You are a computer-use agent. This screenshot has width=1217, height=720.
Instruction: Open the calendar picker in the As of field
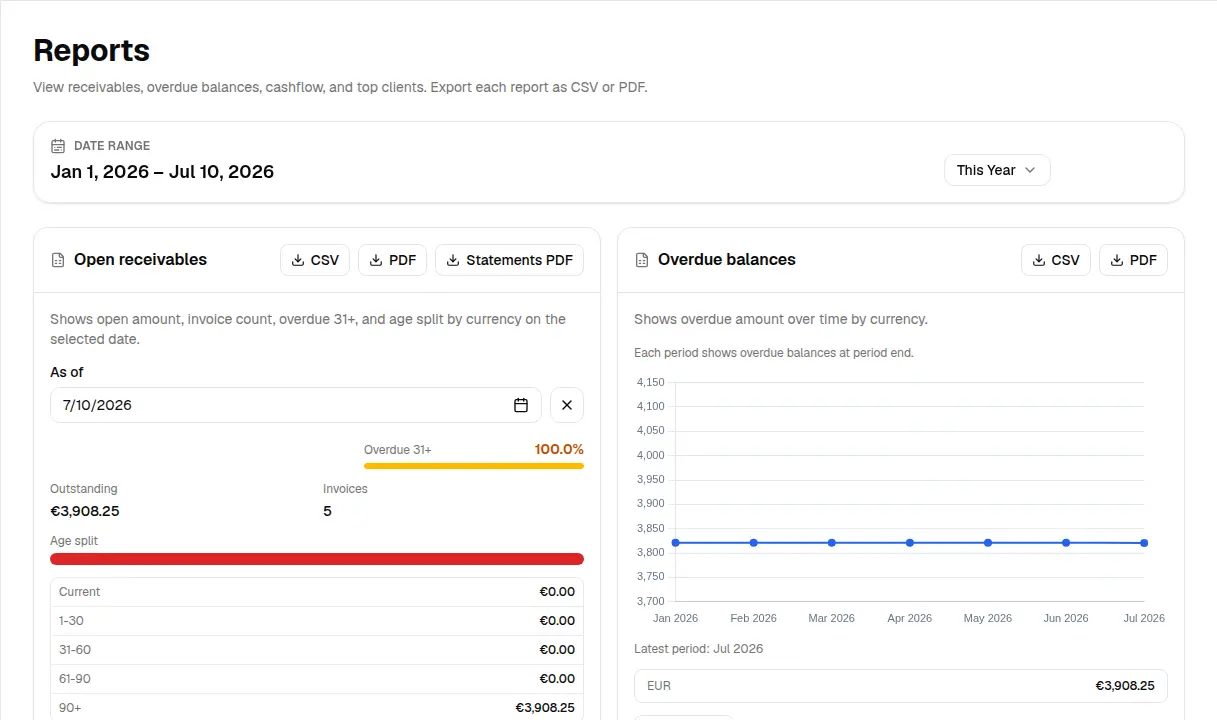click(521, 405)
